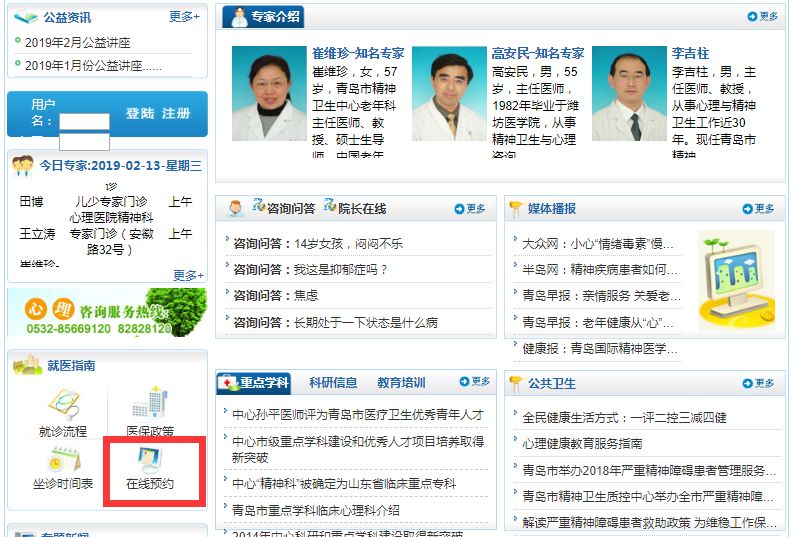This screenshot has height=537, width=794.
Task: Select the 教育培训 tab
Action: (401, 382)
